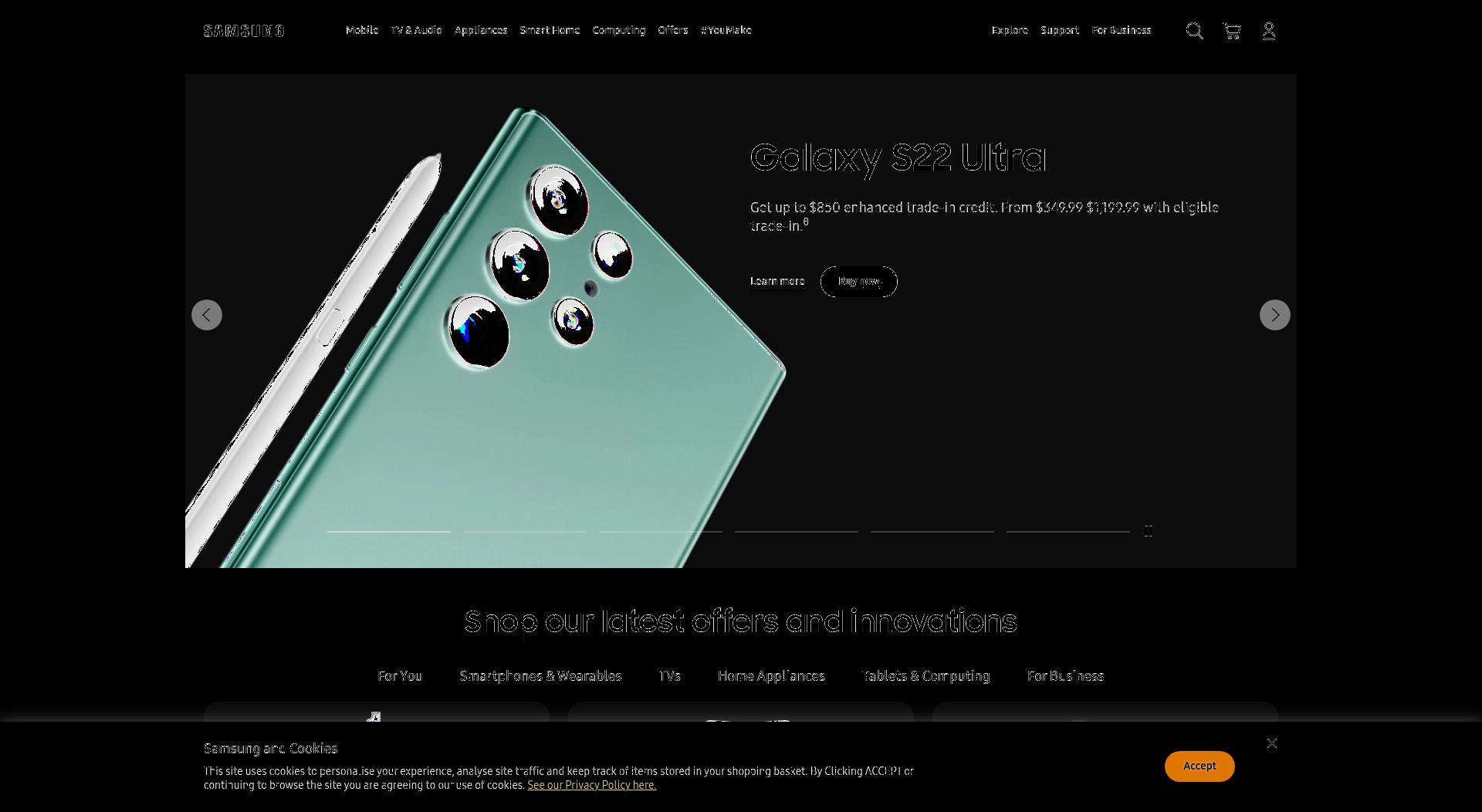Open the user account icon

click(x=1268, y=31)
